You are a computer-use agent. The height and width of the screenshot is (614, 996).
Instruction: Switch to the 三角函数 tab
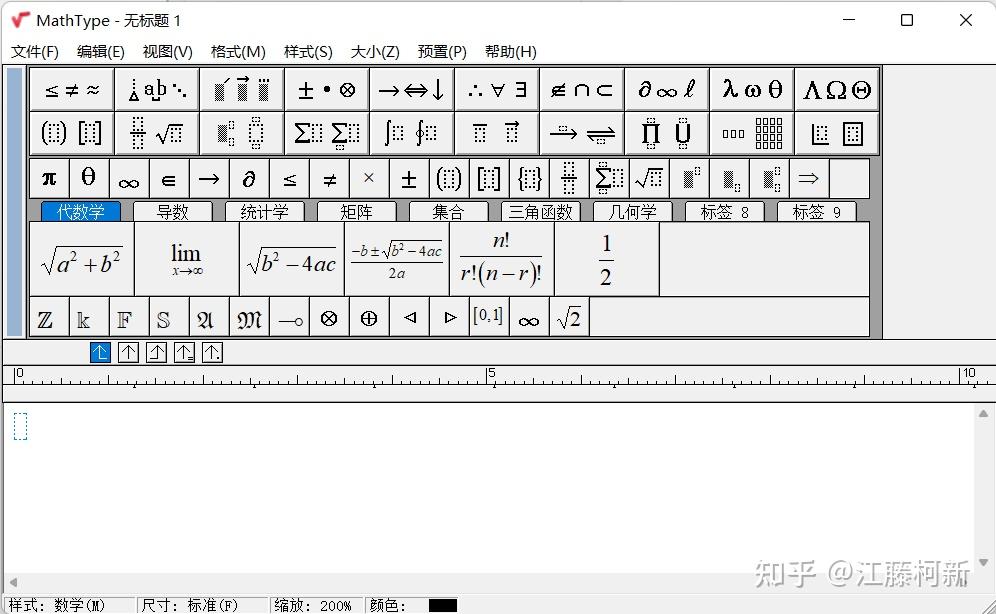pos(541,211)
